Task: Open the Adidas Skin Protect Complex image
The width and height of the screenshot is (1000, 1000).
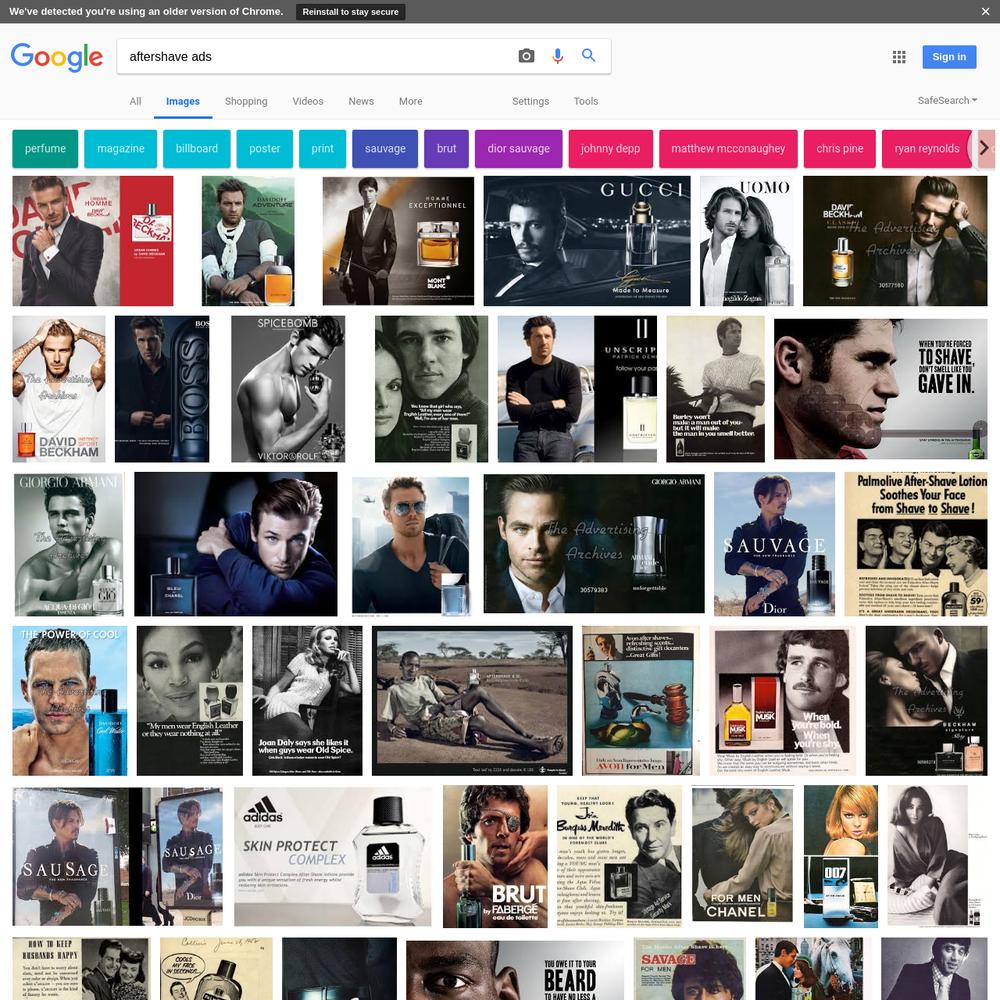Action: click(x=332, y=857)
